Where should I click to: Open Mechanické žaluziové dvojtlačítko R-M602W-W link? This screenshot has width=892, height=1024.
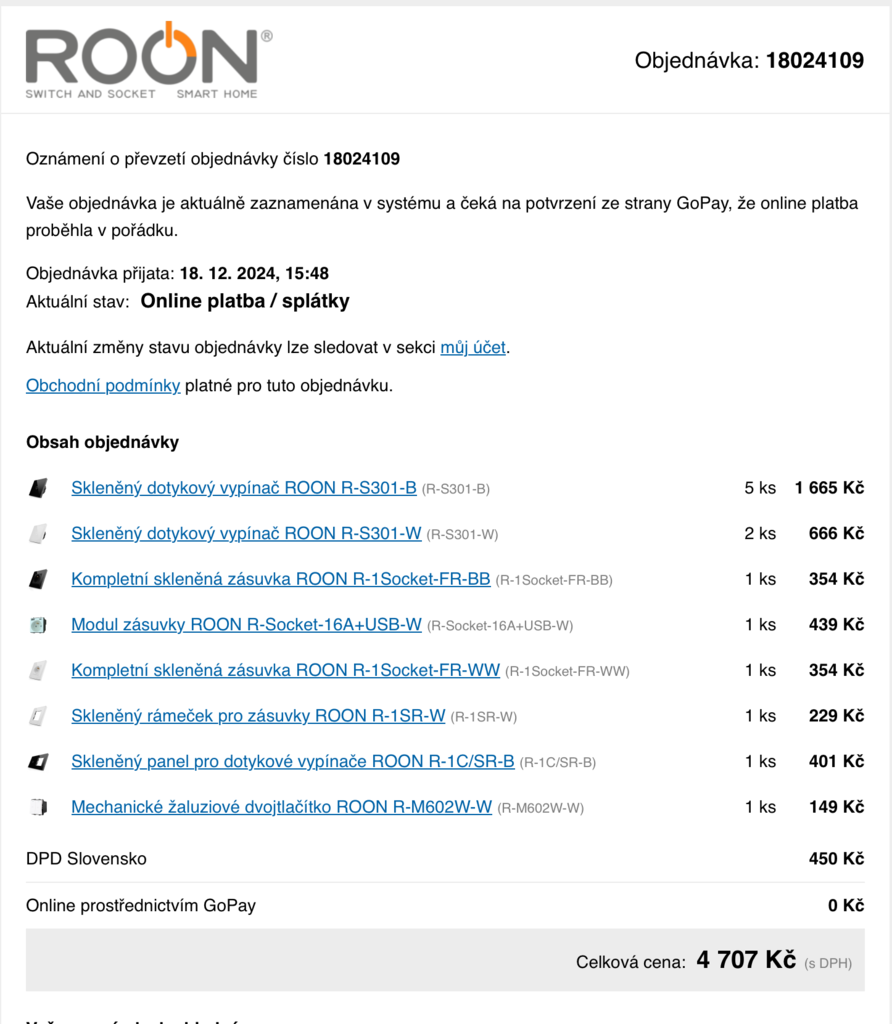tap(281, 807)
